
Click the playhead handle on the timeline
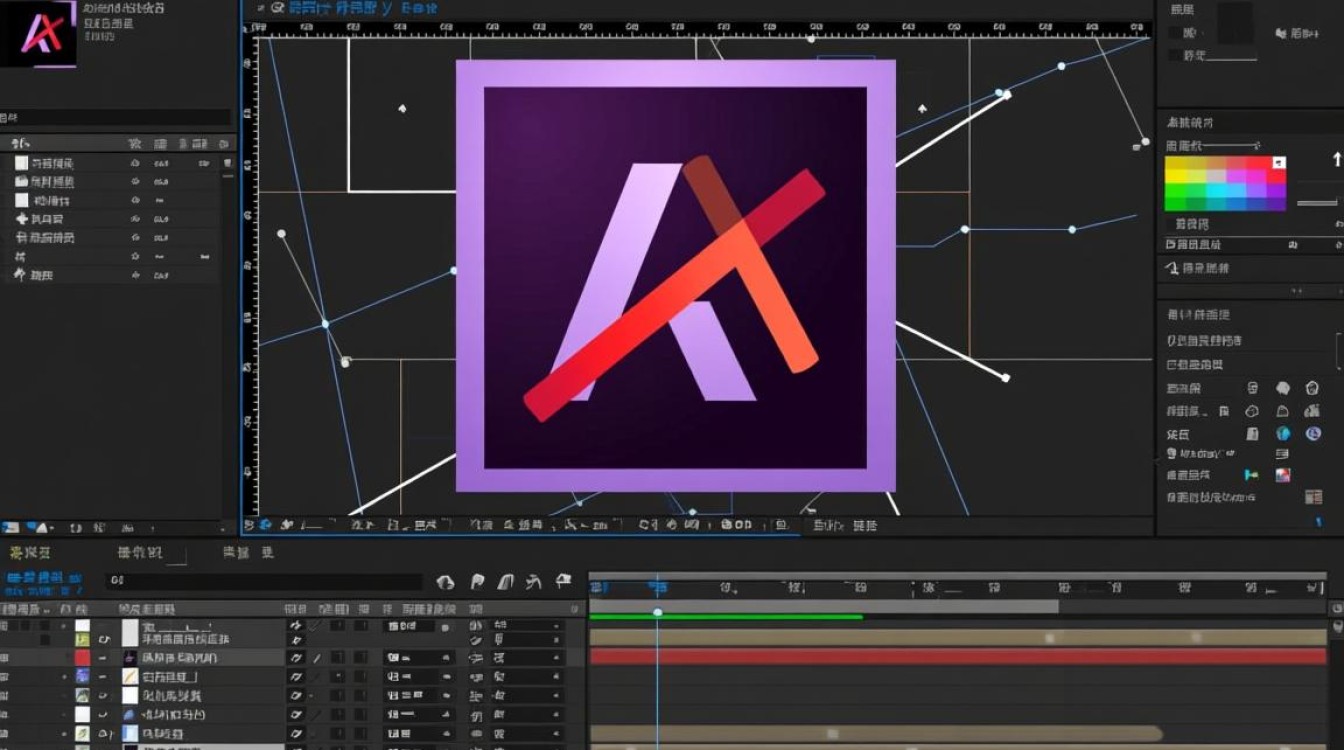(x=657, y=612)
